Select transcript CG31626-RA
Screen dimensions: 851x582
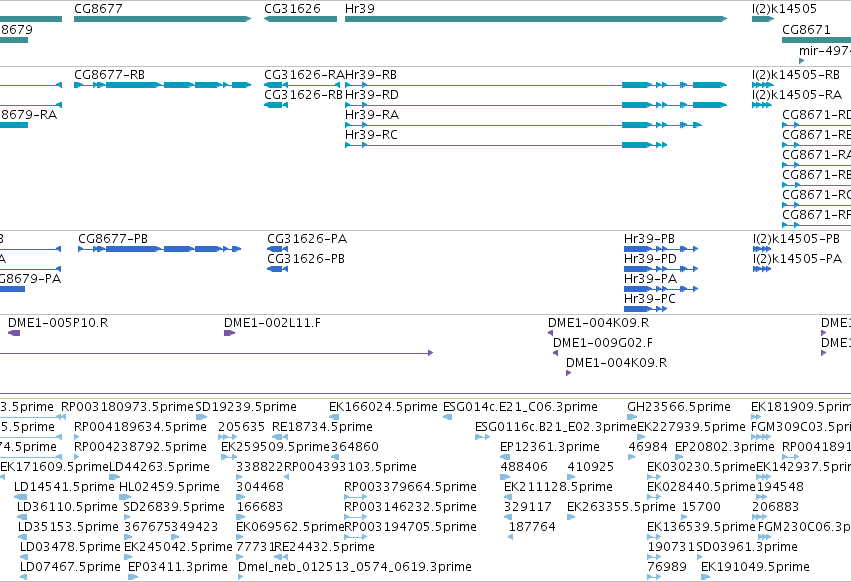[x=304, y=75]
